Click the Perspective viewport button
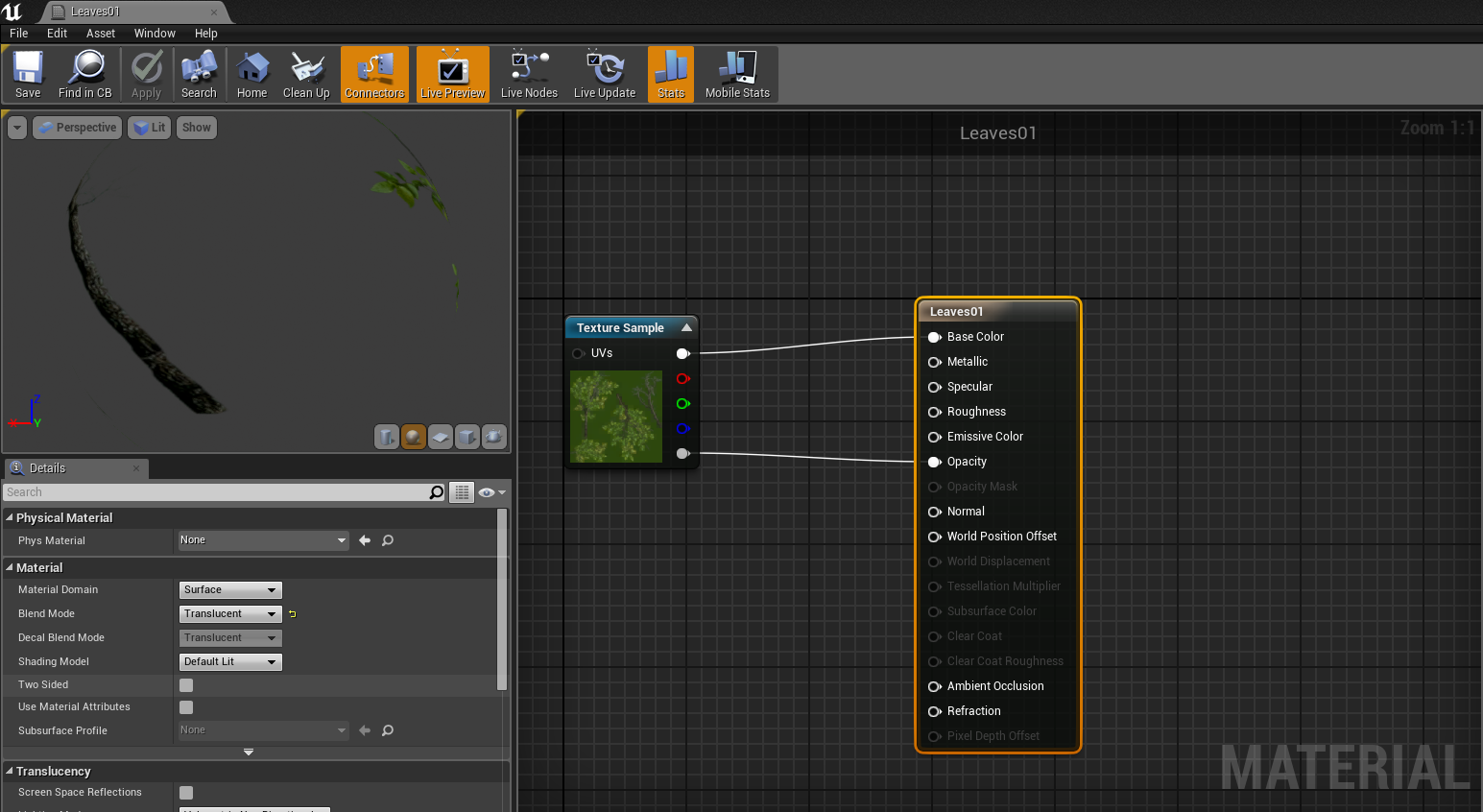1483x812 pixels. tap(77, 127)
